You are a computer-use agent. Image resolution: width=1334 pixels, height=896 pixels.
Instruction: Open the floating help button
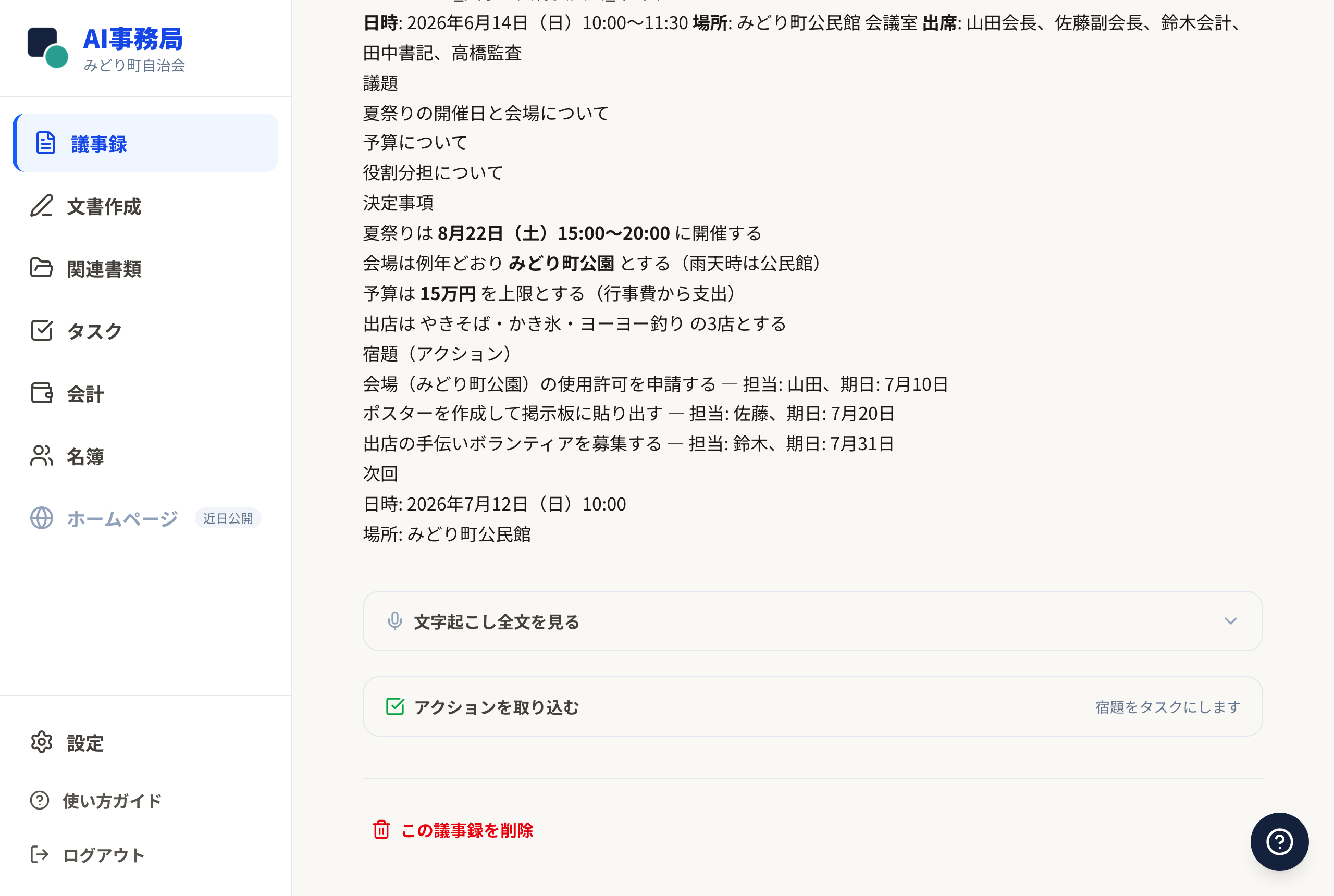click(x=1279, y=842)
